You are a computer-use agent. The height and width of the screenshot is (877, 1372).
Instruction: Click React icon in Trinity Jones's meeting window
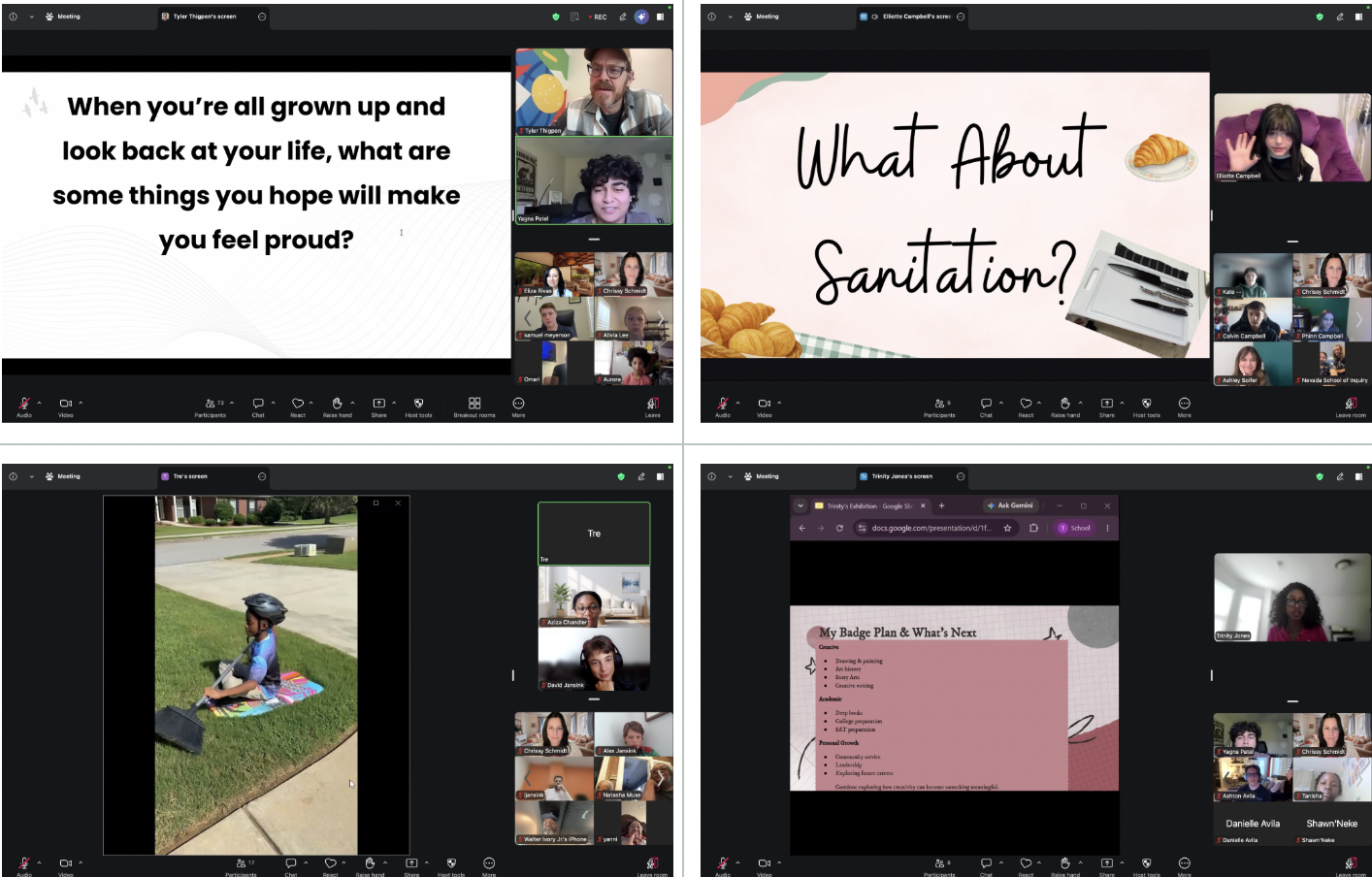pyautogui.click(x=1026, y=866)
